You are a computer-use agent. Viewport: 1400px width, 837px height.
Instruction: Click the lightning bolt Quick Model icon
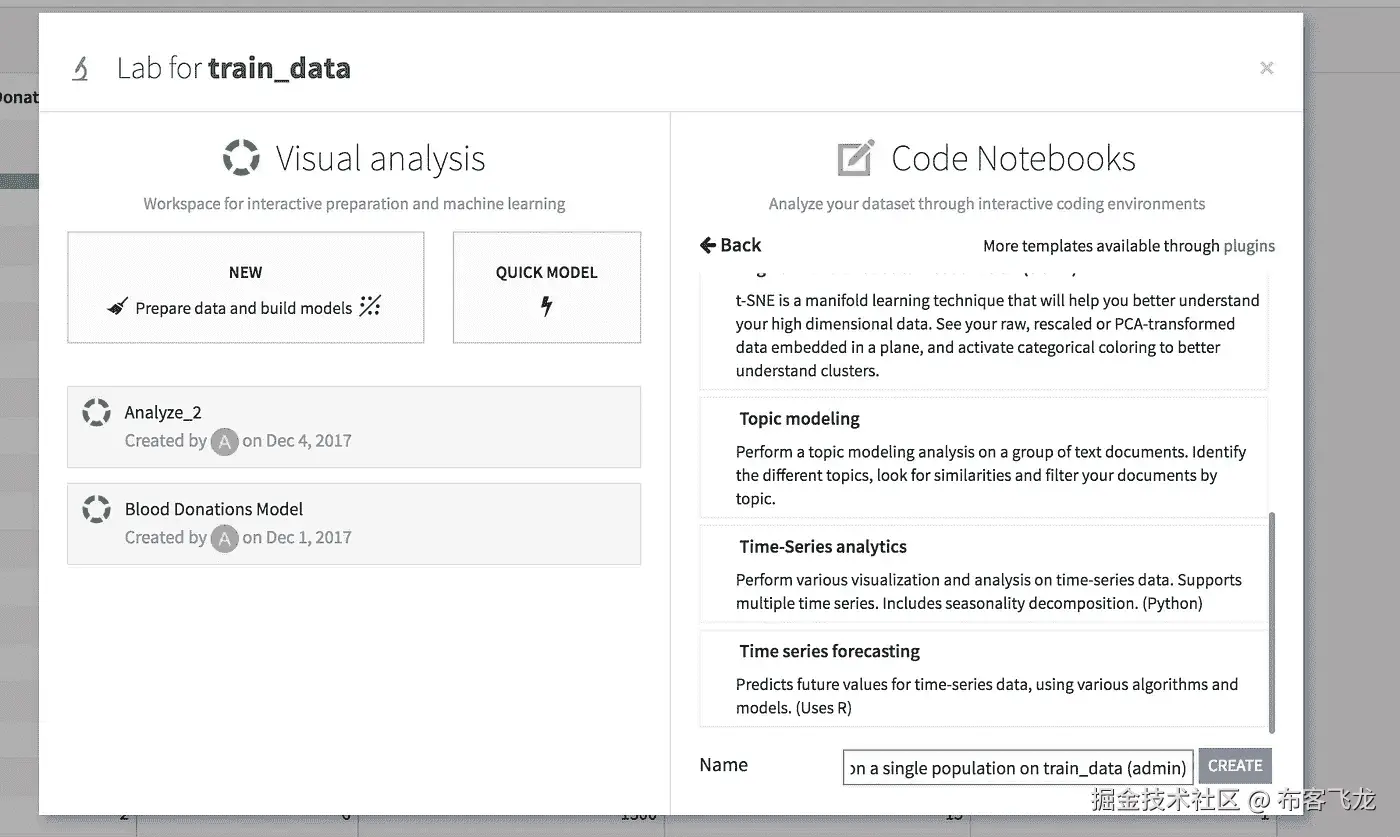546,306
